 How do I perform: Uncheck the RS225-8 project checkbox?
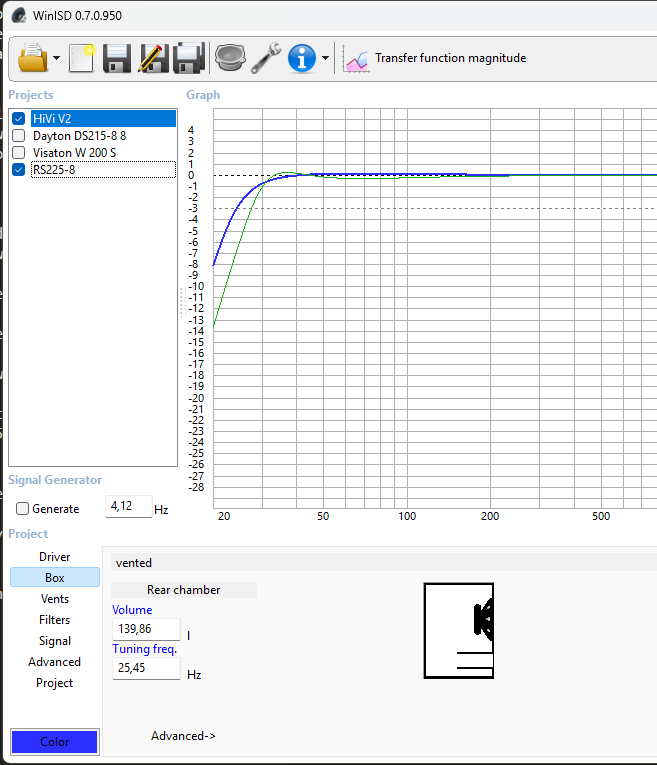pos(19,170)
